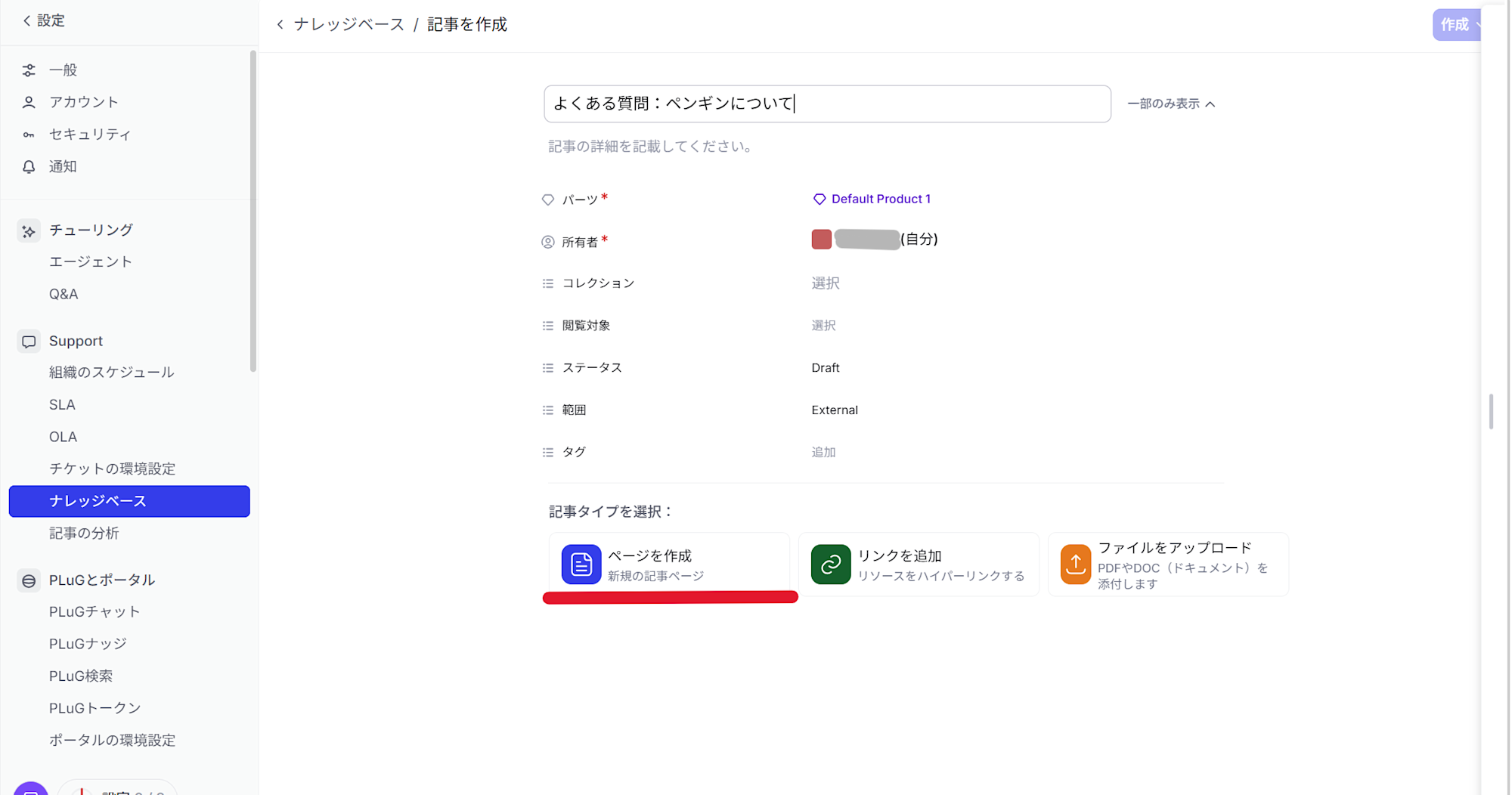Click the sidebar vertical scrollbar

[253, 212]
